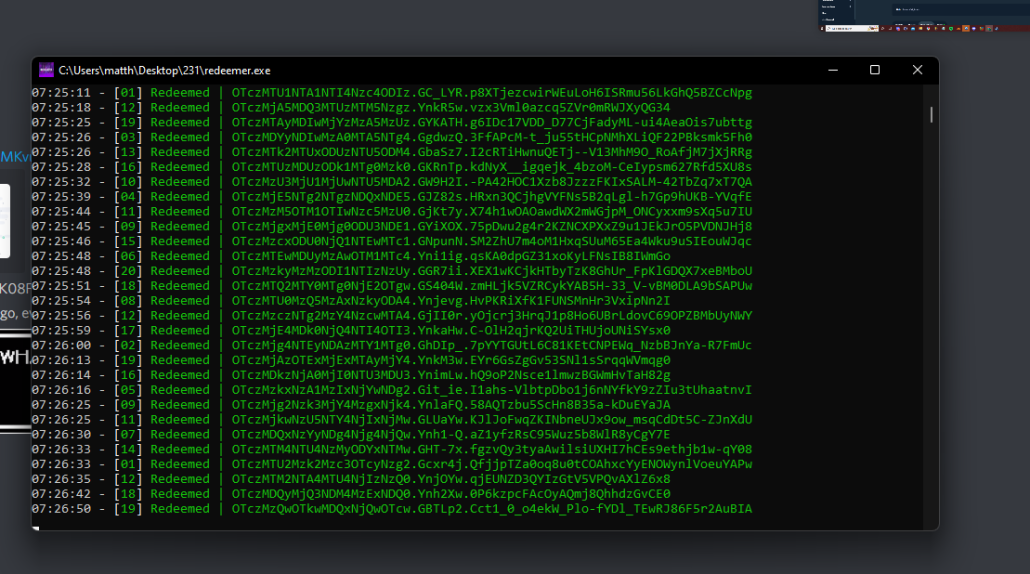Image resolution: width=1030 pixels, height=574 pixels.
Task: Click Redeemed in the 07:25:28 row
Action: point(180,167)
